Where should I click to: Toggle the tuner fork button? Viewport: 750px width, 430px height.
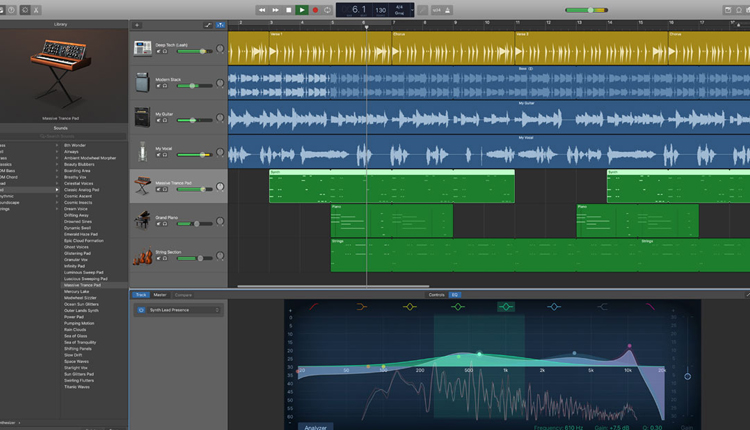click(423, 10)
